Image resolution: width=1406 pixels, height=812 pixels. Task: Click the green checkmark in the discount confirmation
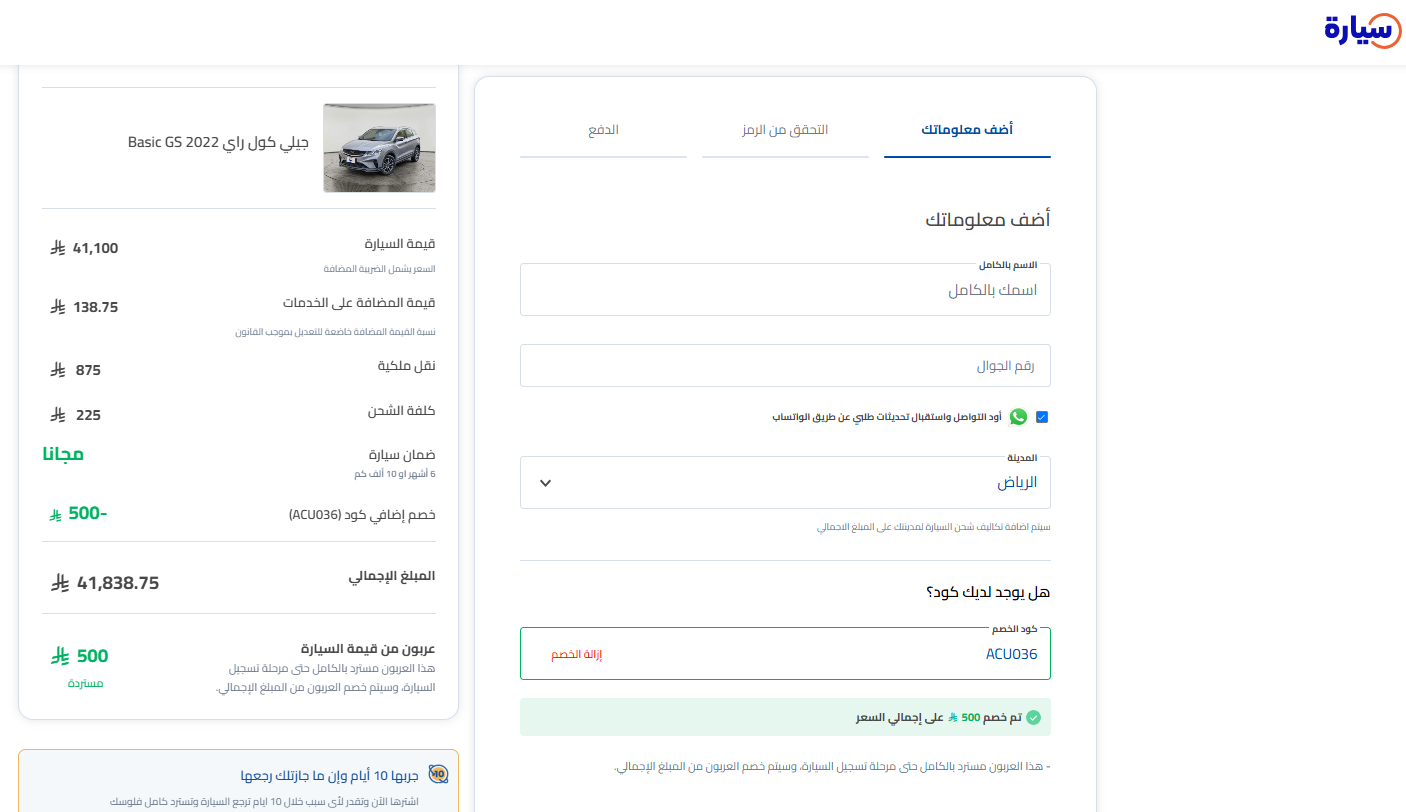1035,717
